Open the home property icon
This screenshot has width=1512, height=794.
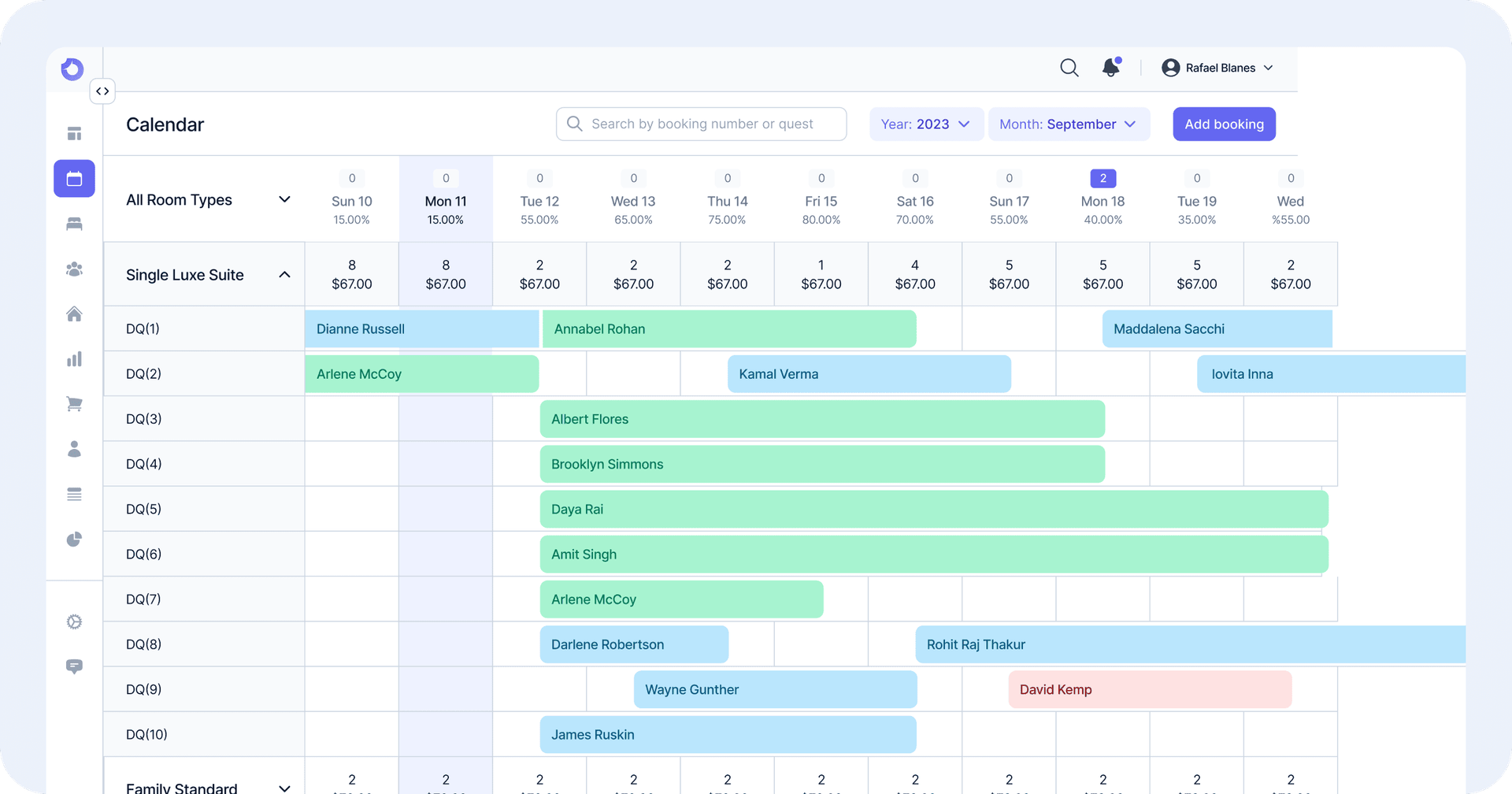coord(74,314)
